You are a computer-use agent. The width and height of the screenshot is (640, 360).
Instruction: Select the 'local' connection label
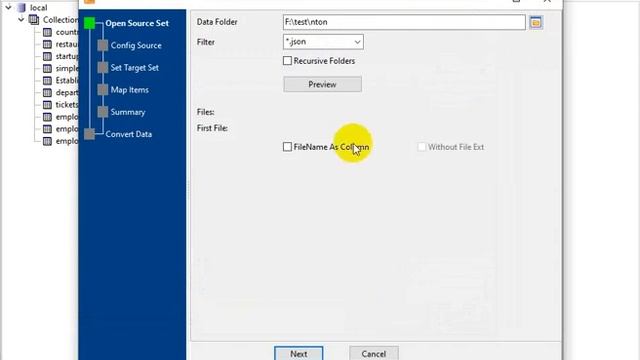(x=38, y=7)
